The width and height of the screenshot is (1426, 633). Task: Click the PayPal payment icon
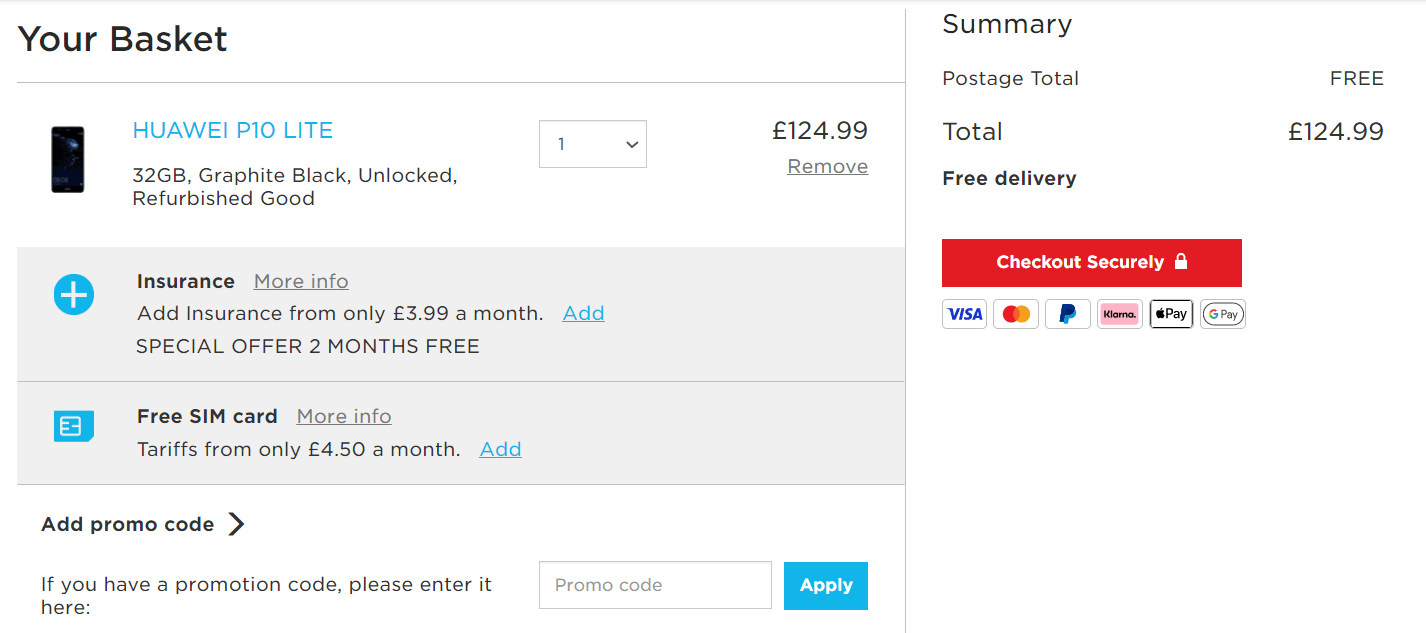coord(1068,314)
